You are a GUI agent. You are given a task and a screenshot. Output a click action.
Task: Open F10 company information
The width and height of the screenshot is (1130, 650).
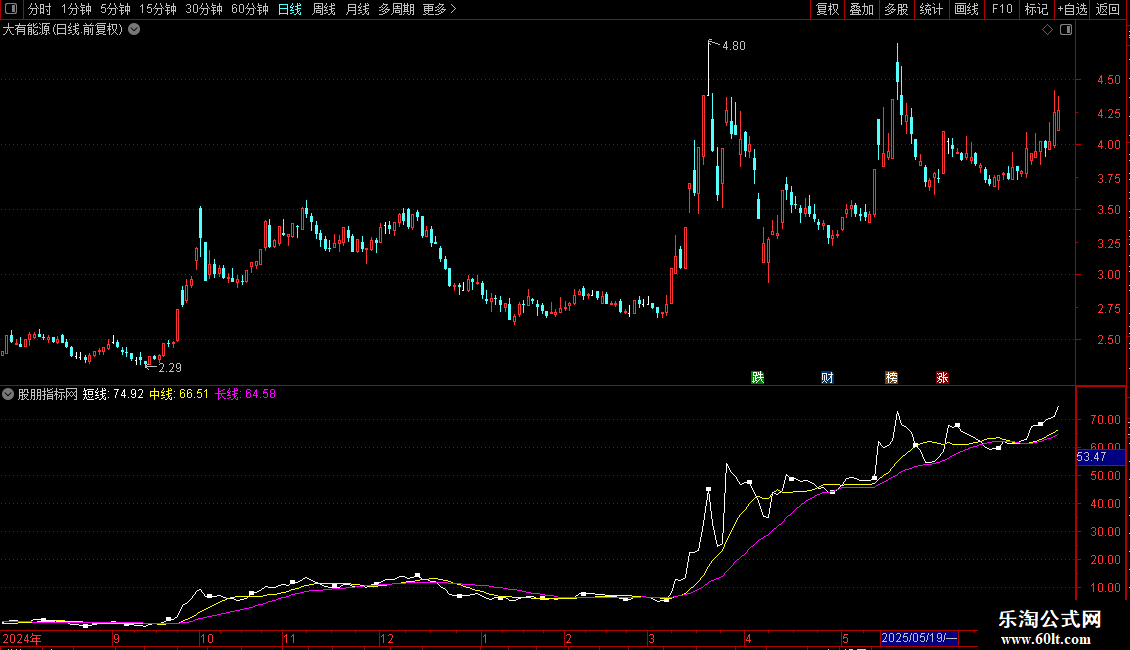pyautogui.click(x=1001, y=10)
